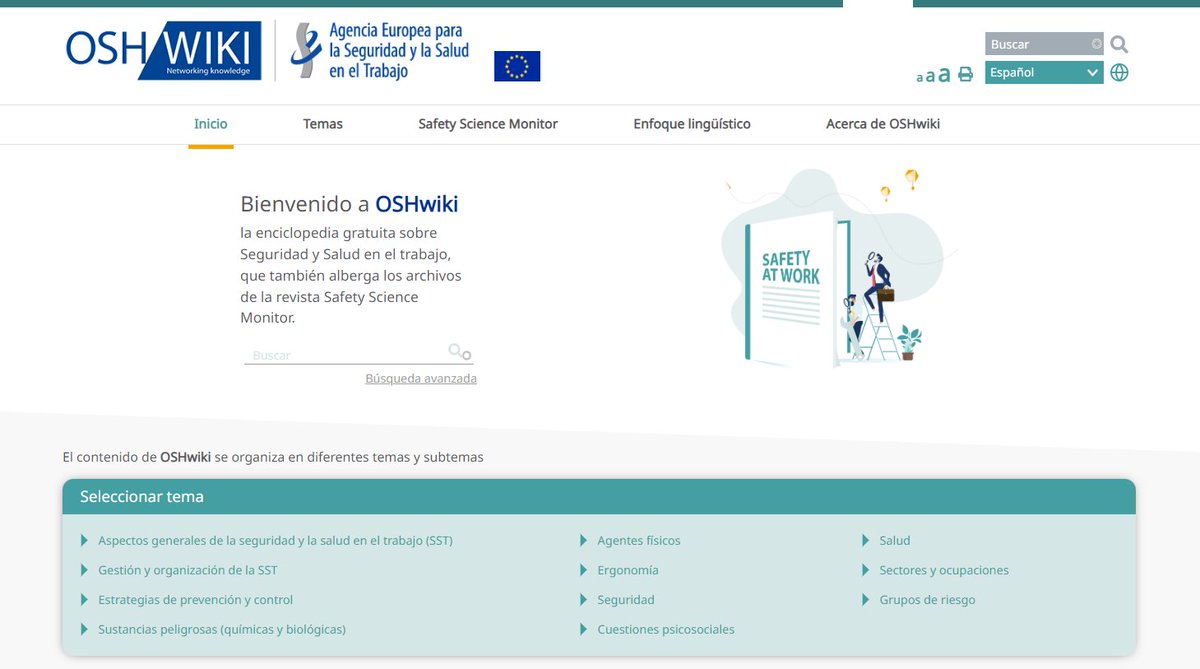Select the small font size icon
Image resolution: width=1200 pixels, height=669 pixels.
click(x=919, y=77)
